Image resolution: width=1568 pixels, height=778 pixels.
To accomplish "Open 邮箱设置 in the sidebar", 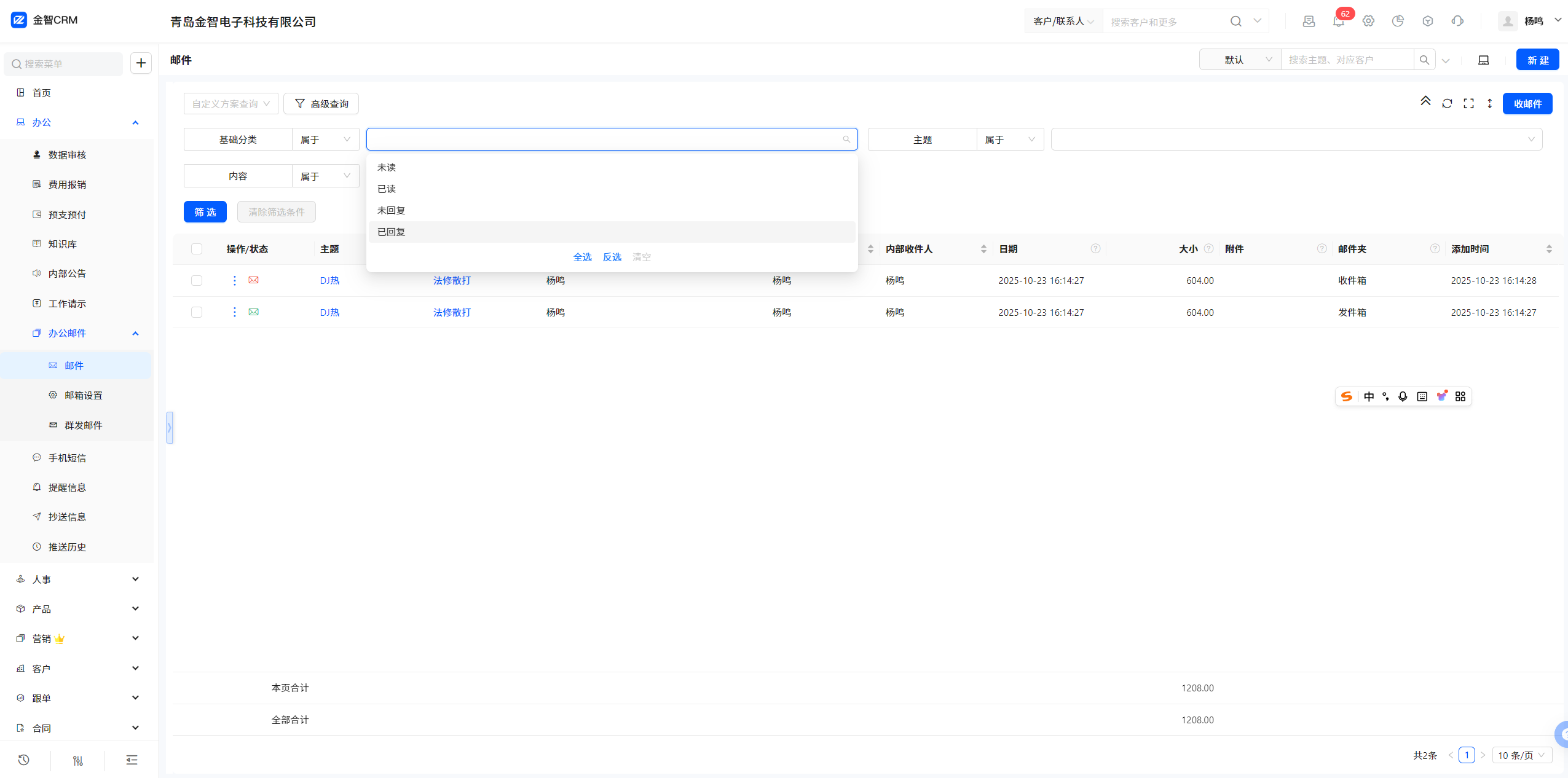I will [x=83, y=395].
